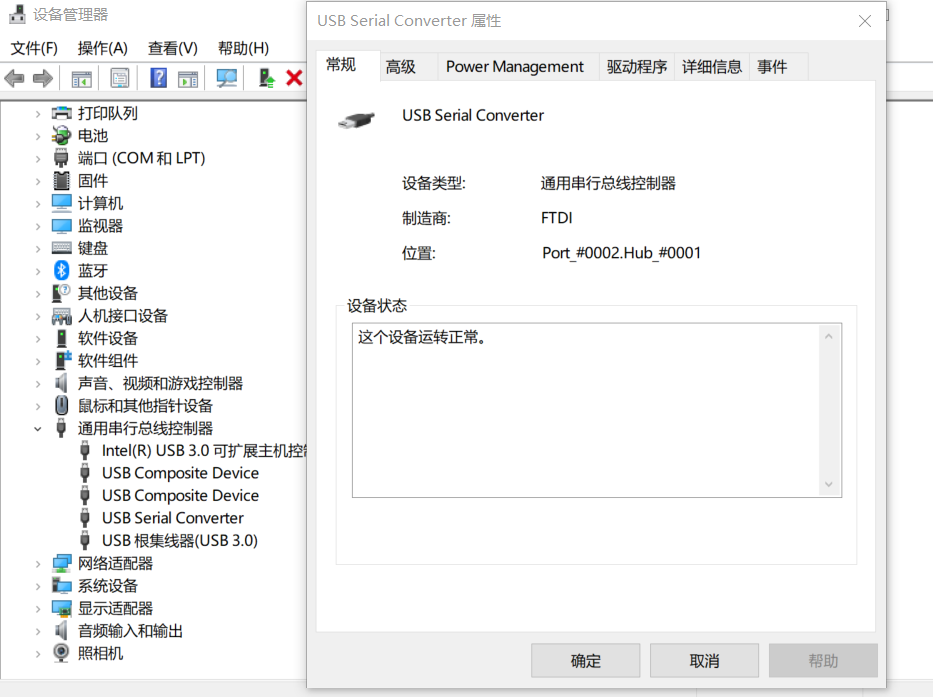Open the 操作(A) menu

[102, 48]
